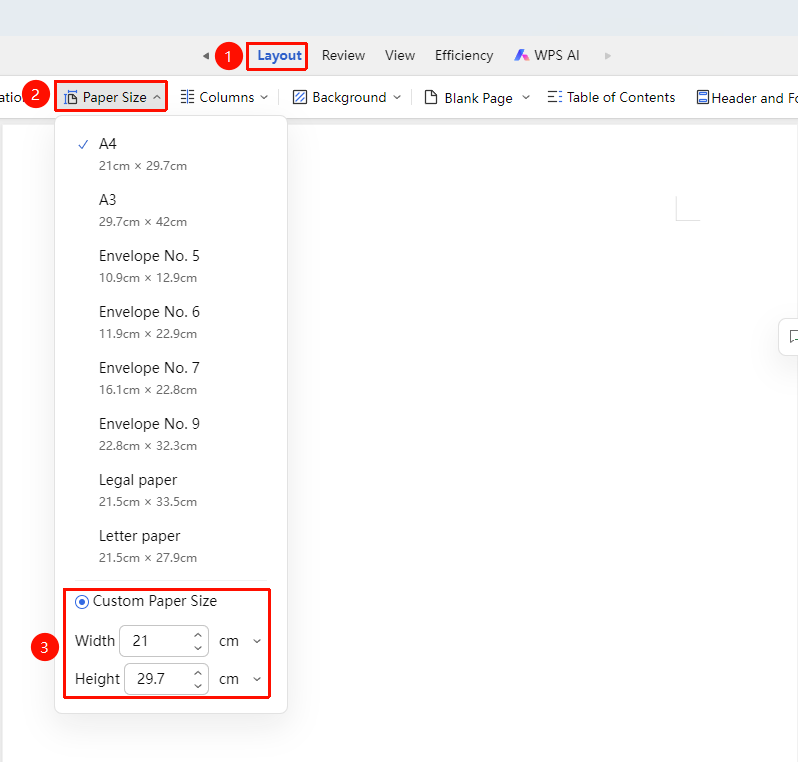798x762 pixels.
Task: Click the Width input field
Action: click(164, 641)
